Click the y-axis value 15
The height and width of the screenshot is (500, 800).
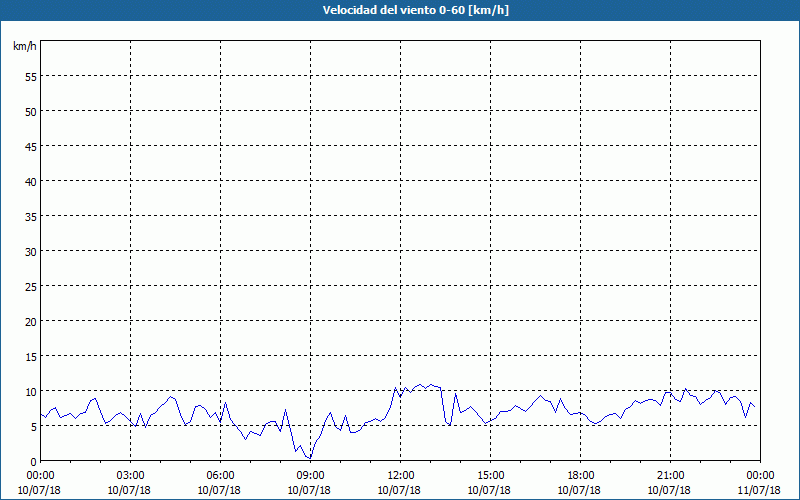coord(31,356)
